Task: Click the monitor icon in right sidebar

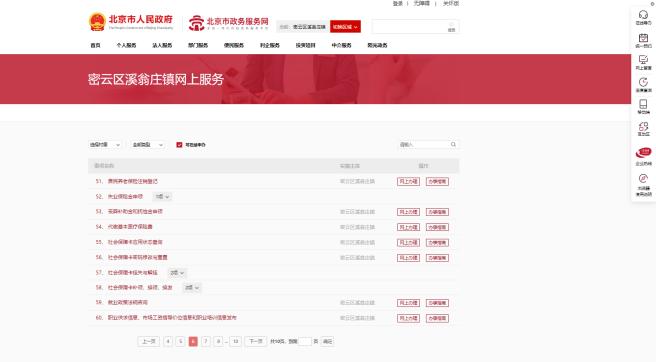Action: click(x=643, y=60)
